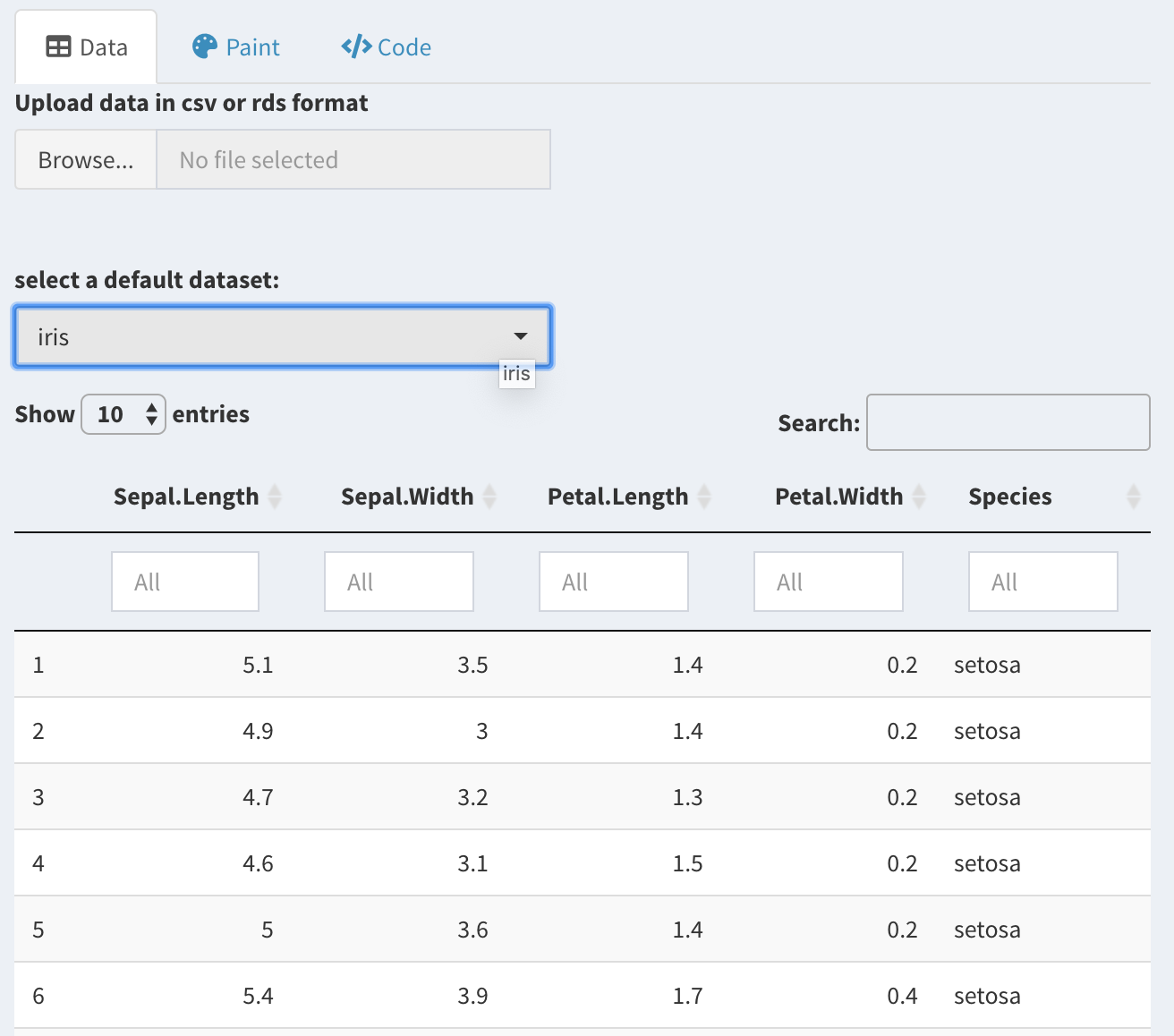
Task: Switch to the Code tab
Action: click(387, 47)
